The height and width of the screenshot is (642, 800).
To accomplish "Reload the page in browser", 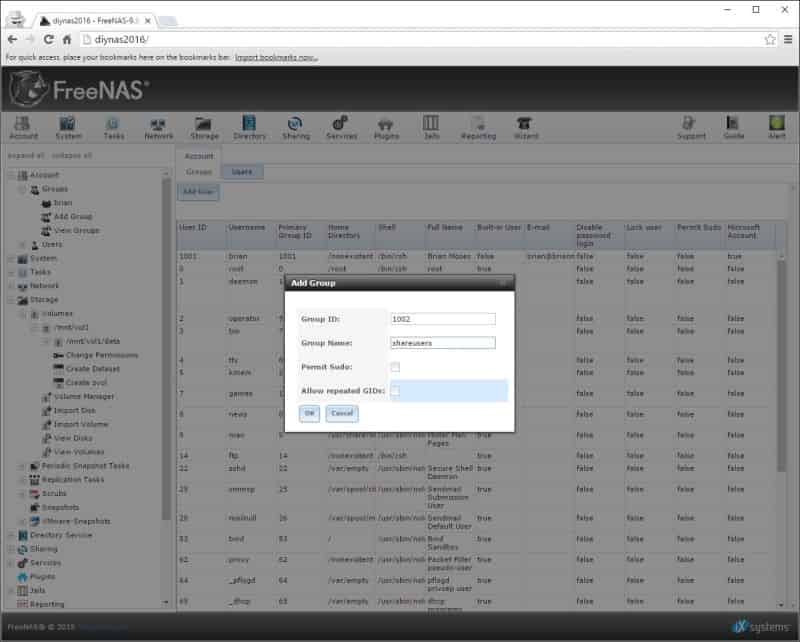I will tap(48, 39).
